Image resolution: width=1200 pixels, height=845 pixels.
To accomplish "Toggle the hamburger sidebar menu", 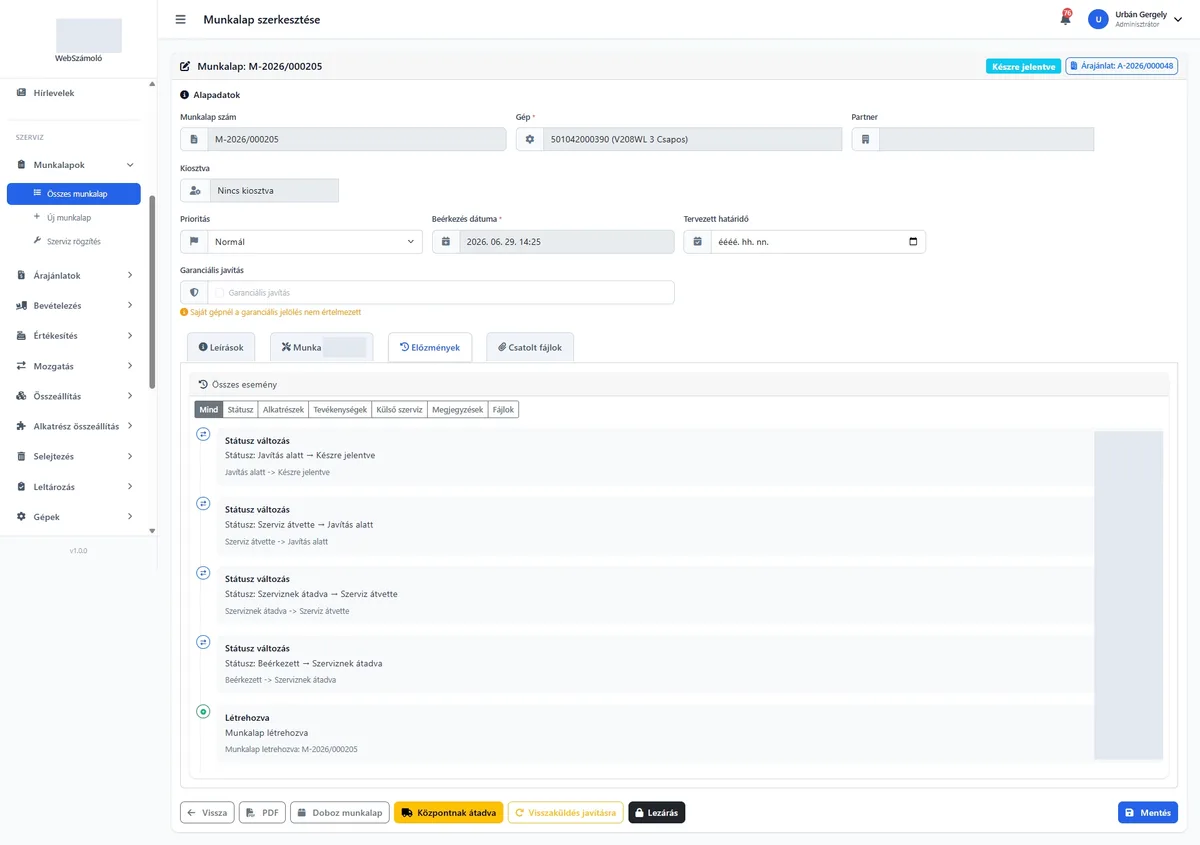I will [x=180, y=19].
